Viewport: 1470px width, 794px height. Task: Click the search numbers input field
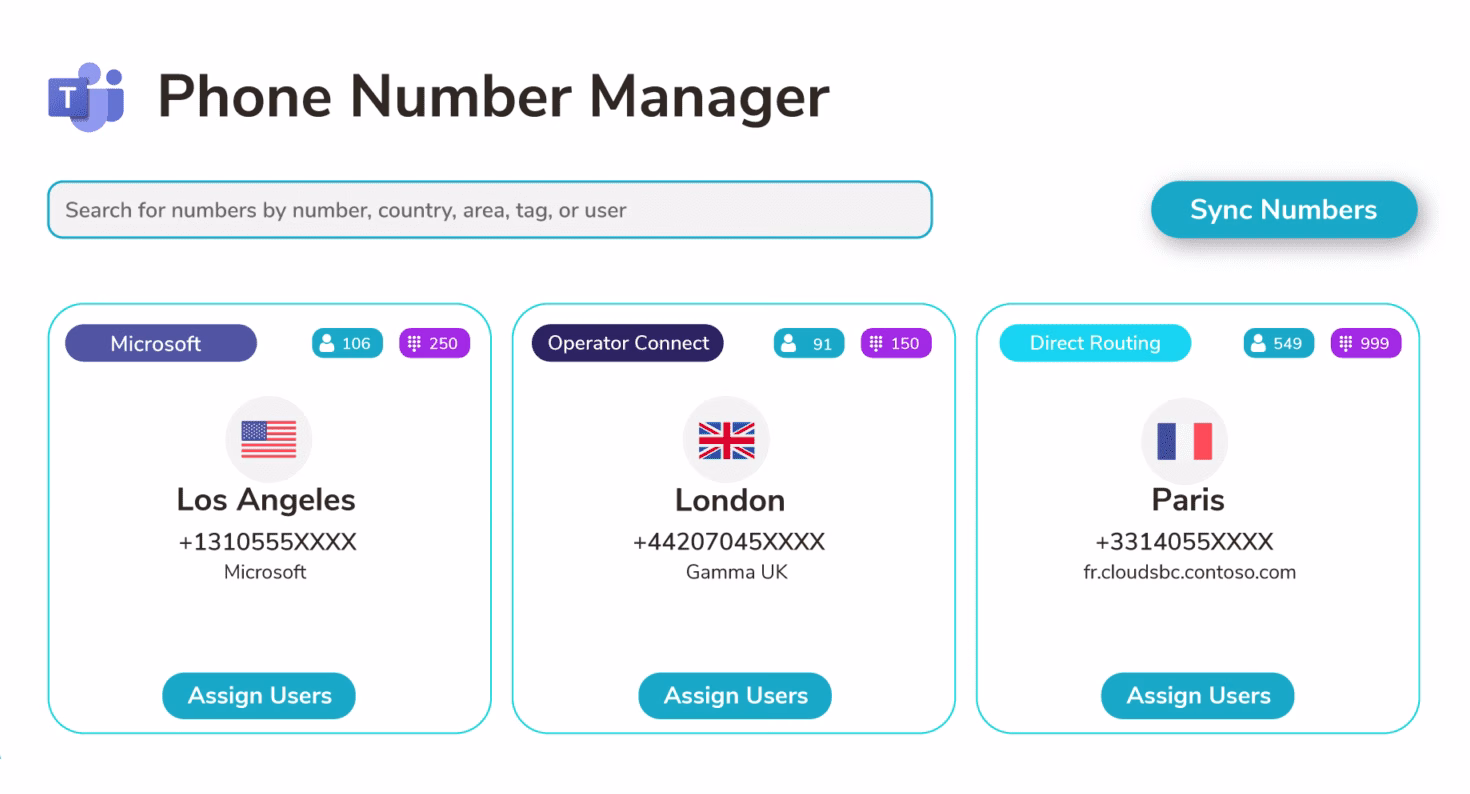pos(489,210)
